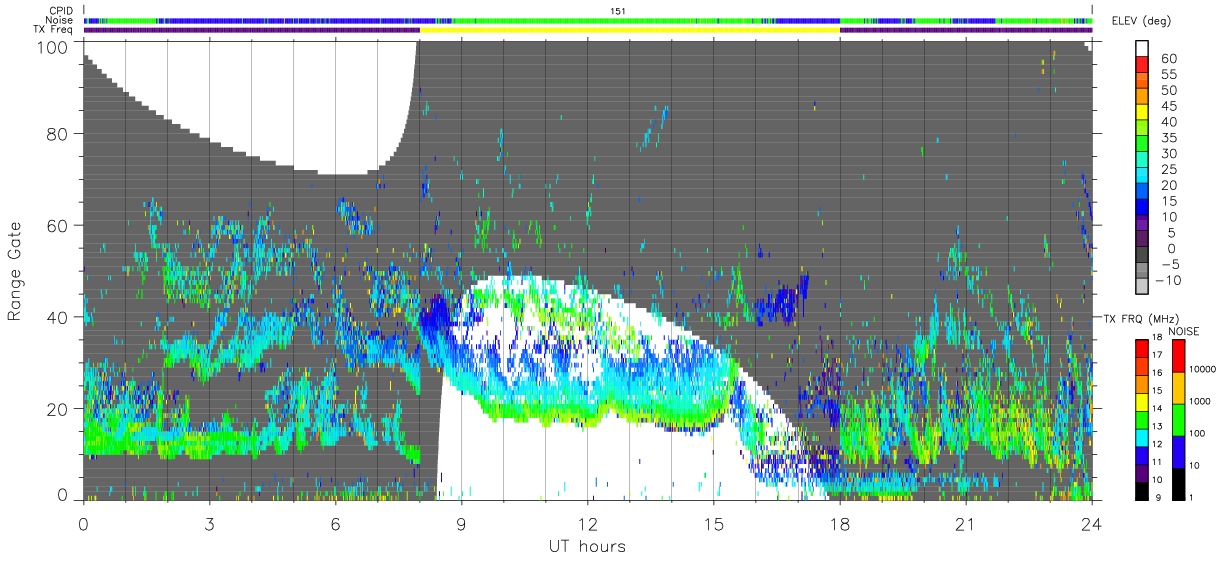
Task: Pick the blue NOISE swatch between 100 and 10
Action: [1178, 451]
